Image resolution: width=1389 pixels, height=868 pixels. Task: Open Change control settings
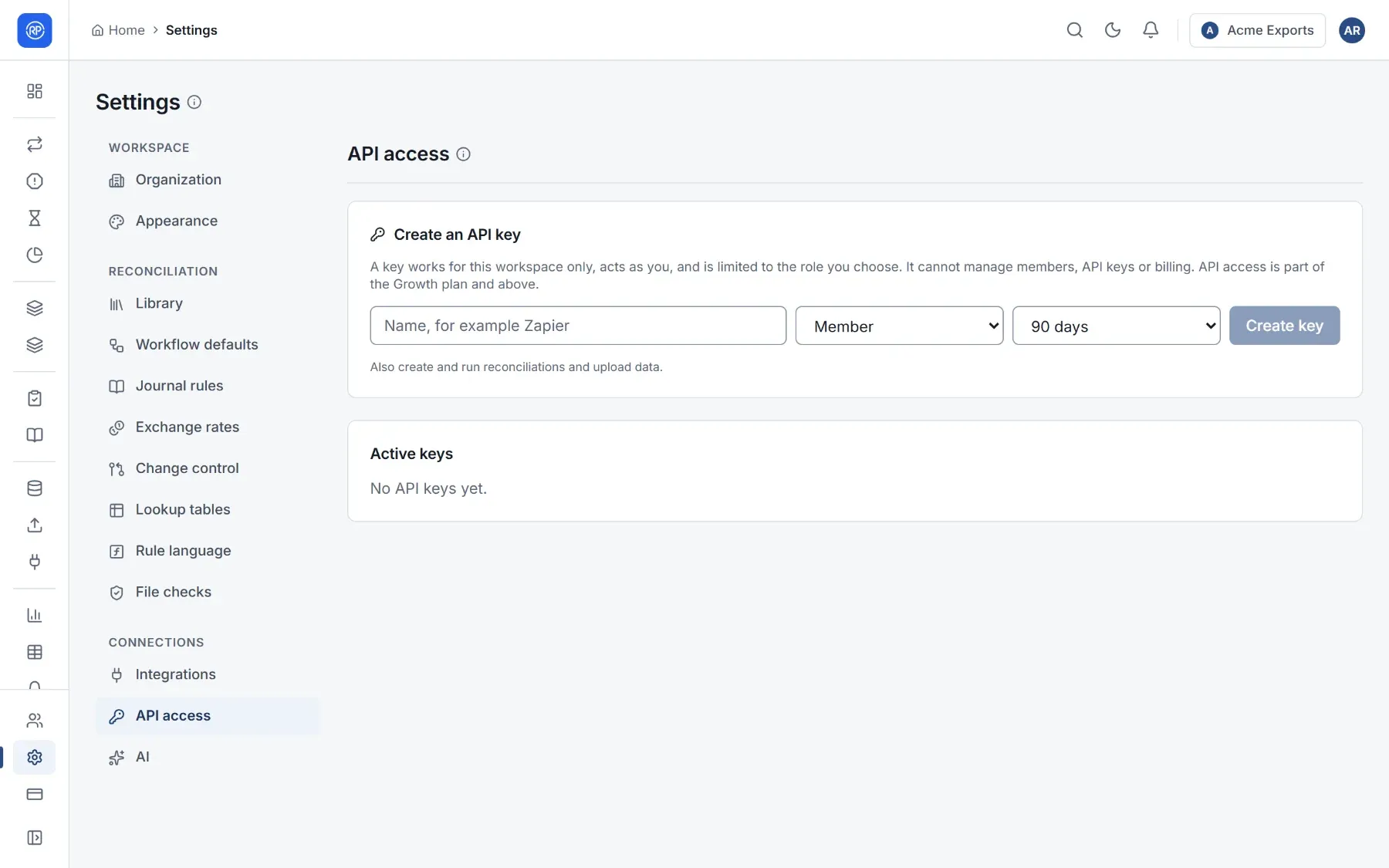tap(208, 468)
